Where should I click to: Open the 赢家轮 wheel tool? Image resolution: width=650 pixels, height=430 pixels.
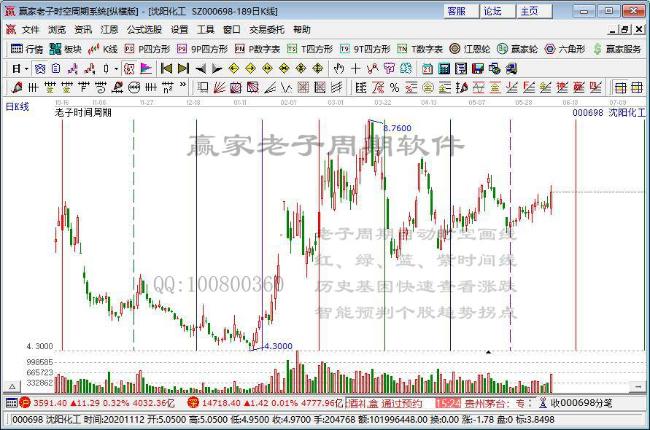[517, 49]
